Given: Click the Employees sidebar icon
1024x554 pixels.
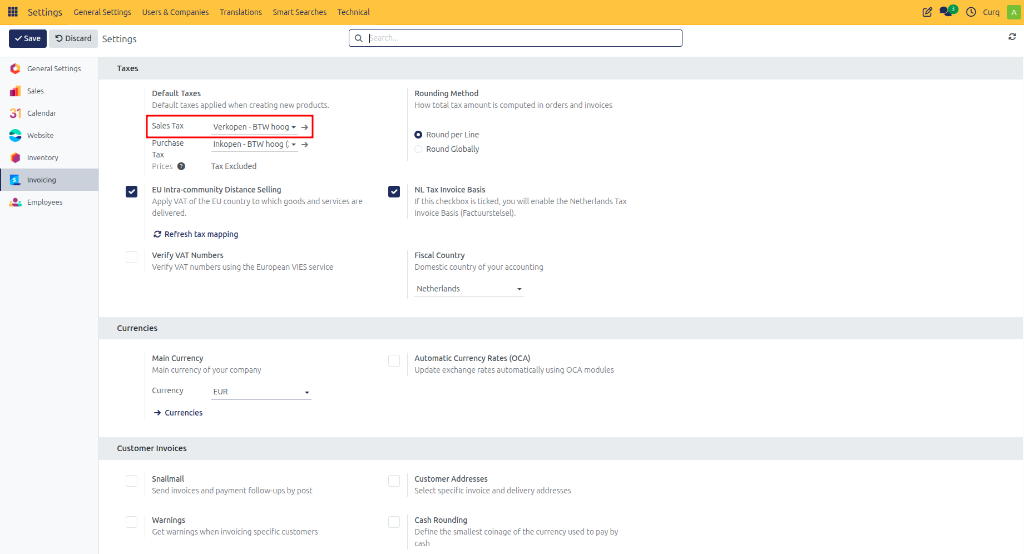Looking at the screenshot, I should coord(15,202).
